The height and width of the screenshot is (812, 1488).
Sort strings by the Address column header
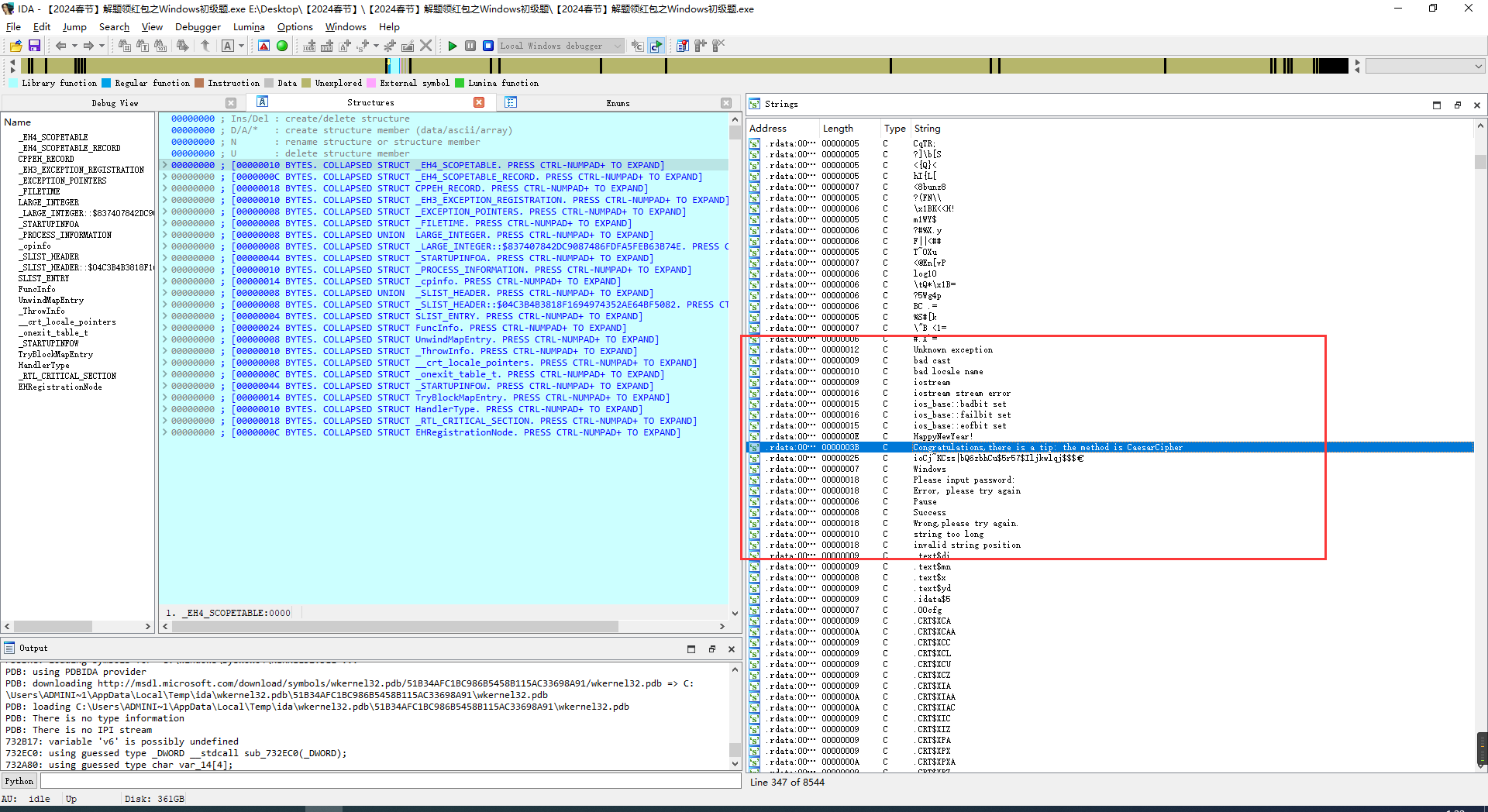782,129
